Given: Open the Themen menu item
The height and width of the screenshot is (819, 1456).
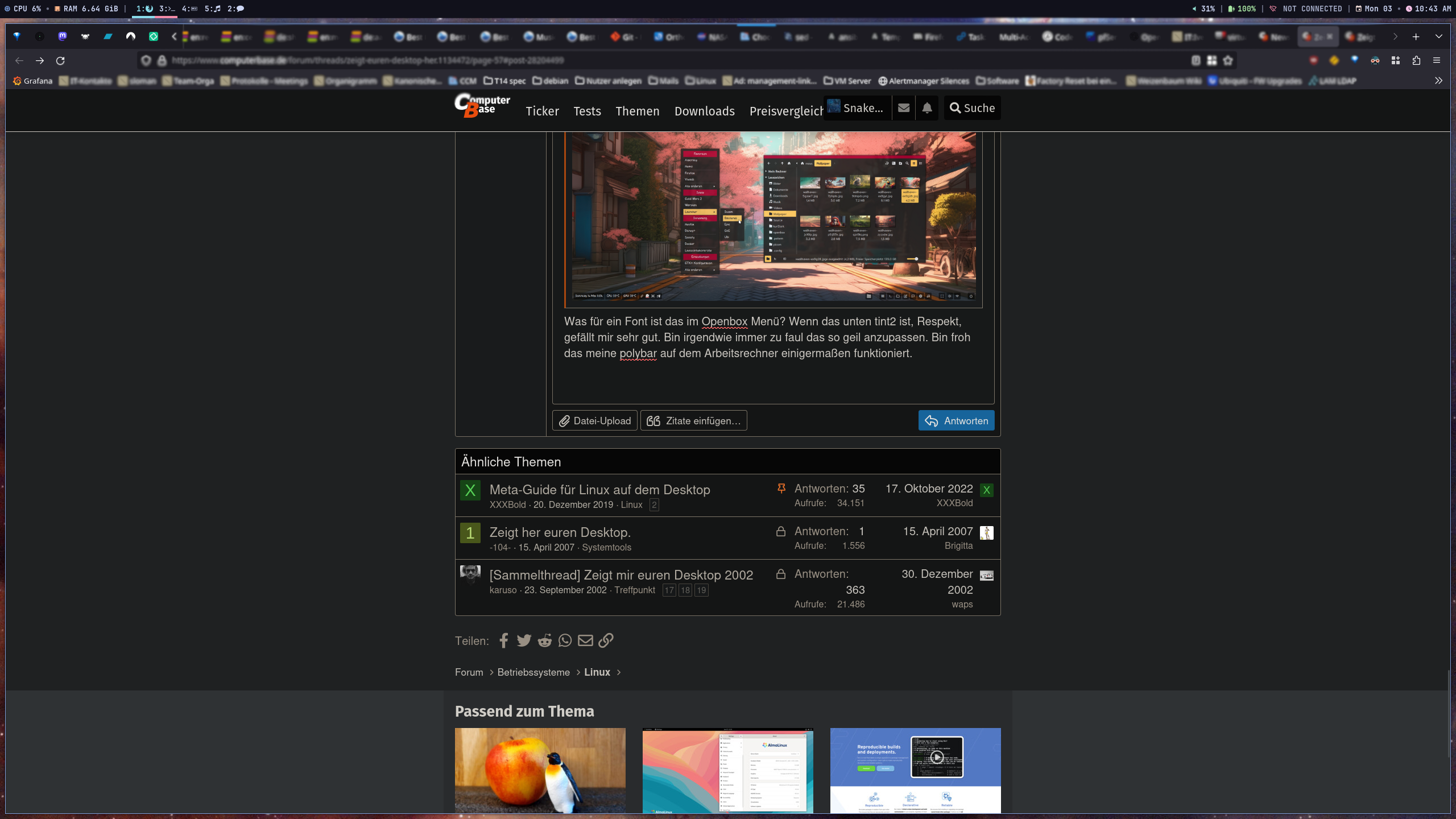Looking at the screenshot, I should (637, 111).
